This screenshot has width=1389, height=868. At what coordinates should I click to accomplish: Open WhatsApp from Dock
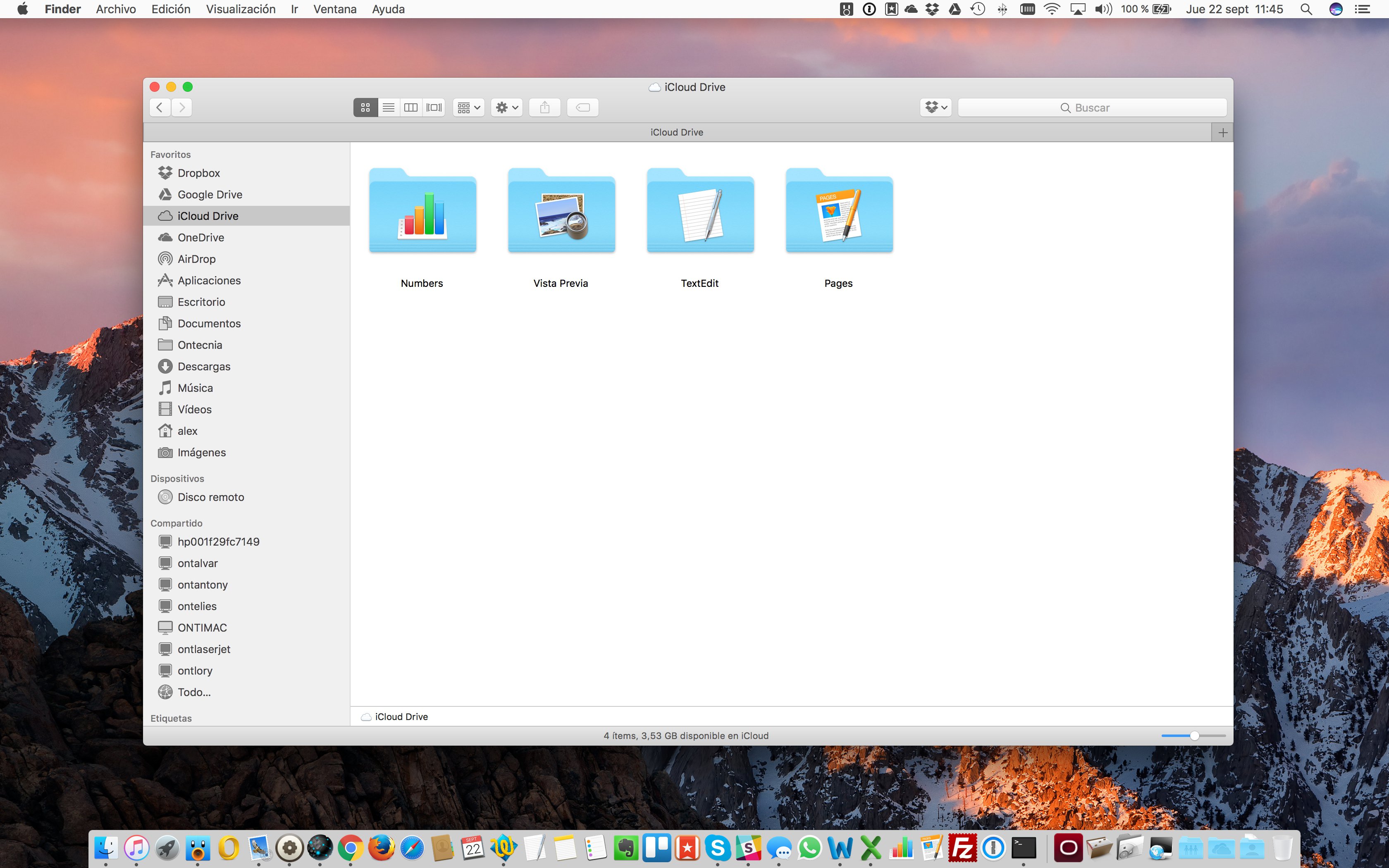click(809, 847)
